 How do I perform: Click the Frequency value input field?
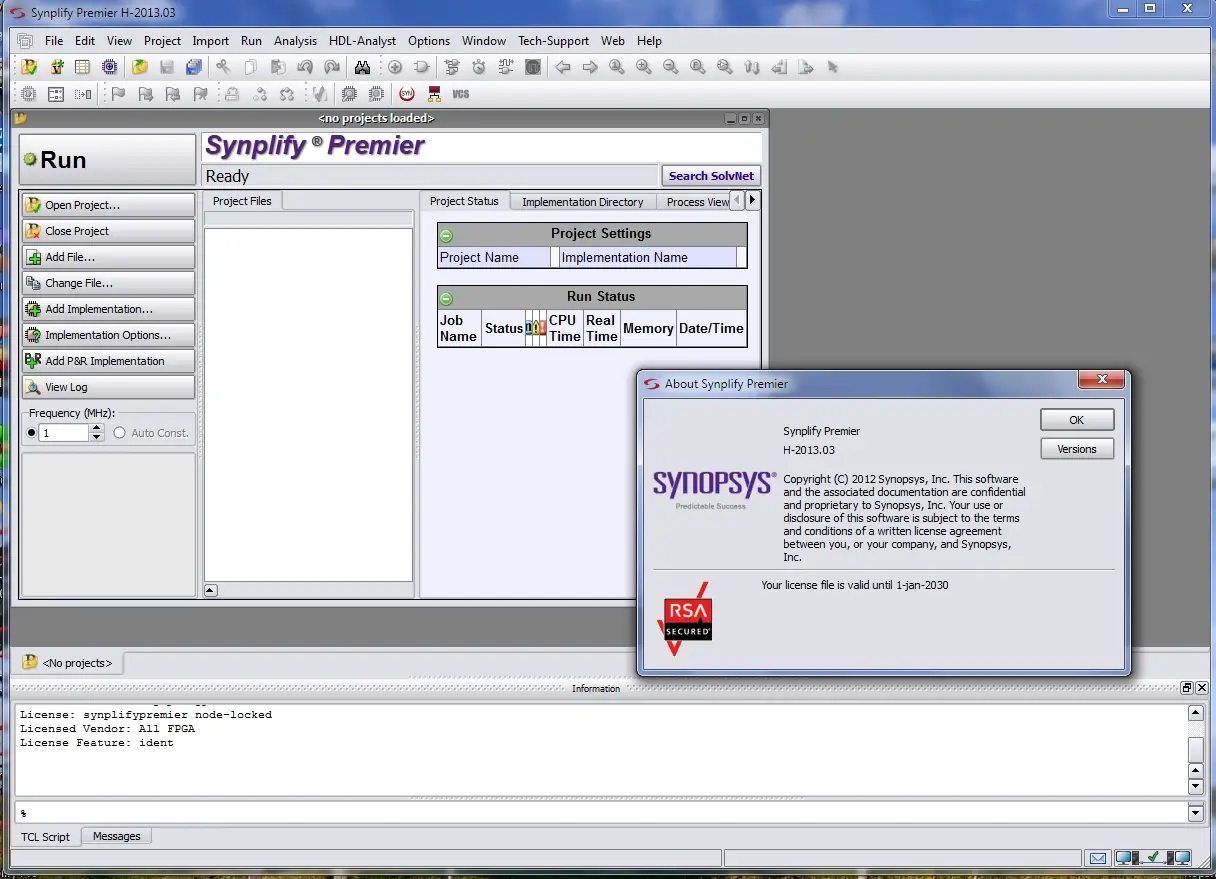point(64,433)
